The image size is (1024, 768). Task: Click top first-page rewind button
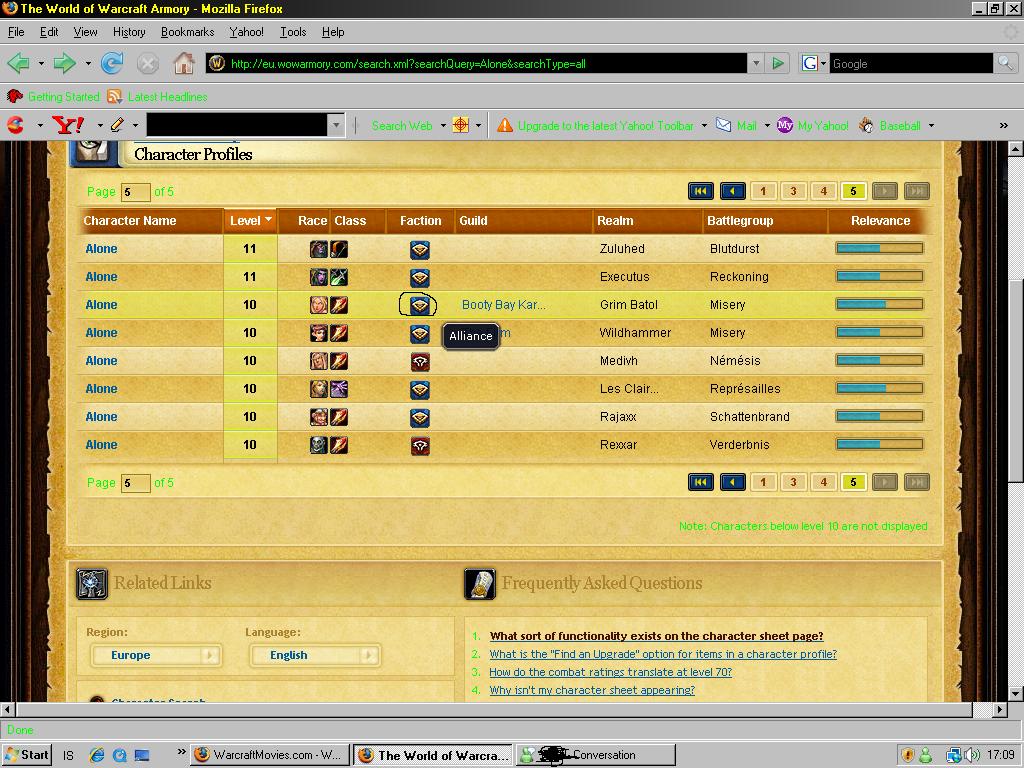click(701, 191)
